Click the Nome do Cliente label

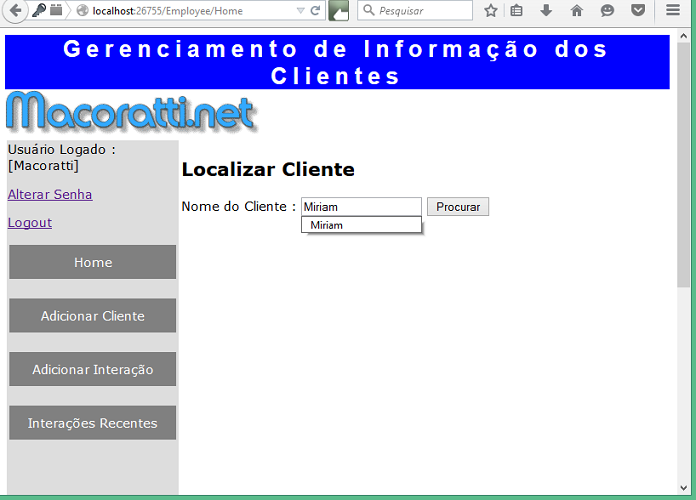239,207
